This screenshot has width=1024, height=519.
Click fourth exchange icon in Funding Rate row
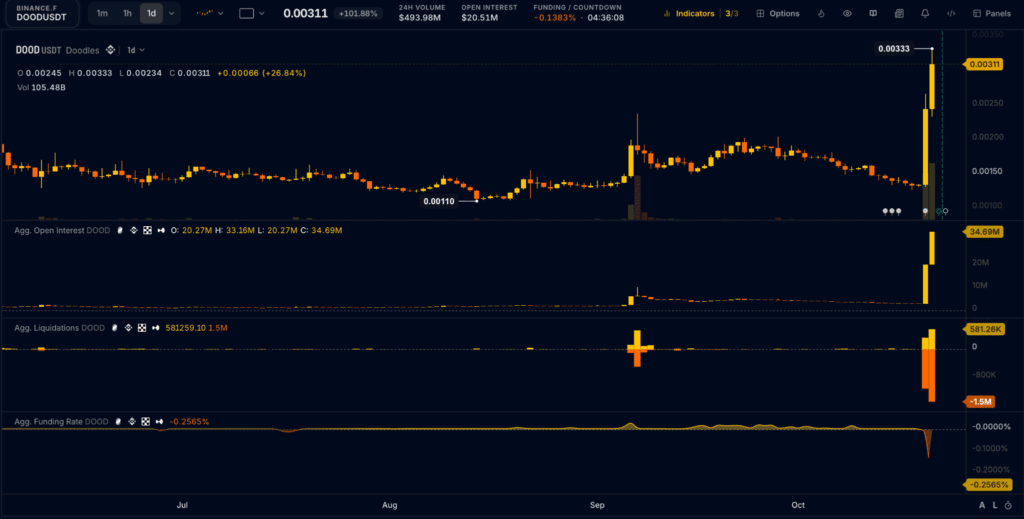pyautogui.click(x=159, y=422)
